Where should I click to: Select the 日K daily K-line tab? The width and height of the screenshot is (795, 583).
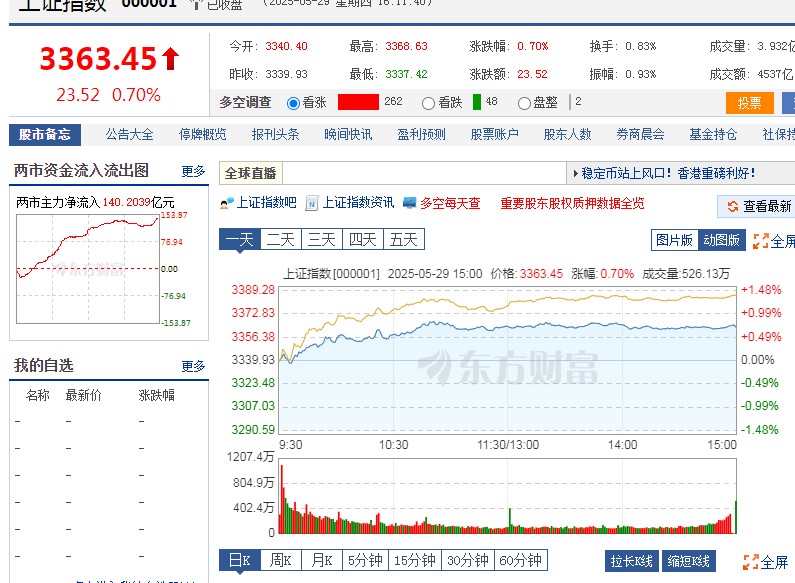(x=240, y=561)
